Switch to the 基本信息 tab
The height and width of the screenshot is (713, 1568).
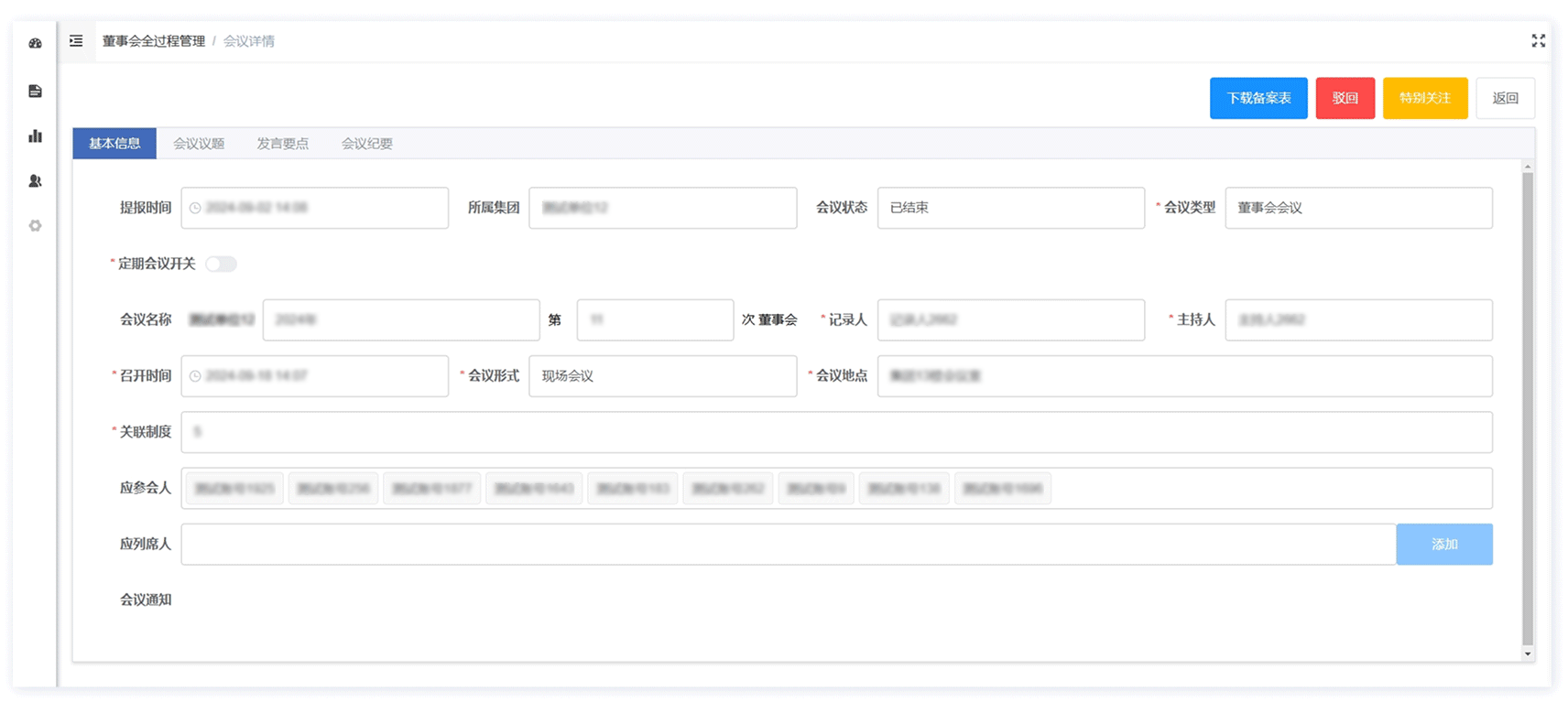pyautogui.click(x=114, y=144)
